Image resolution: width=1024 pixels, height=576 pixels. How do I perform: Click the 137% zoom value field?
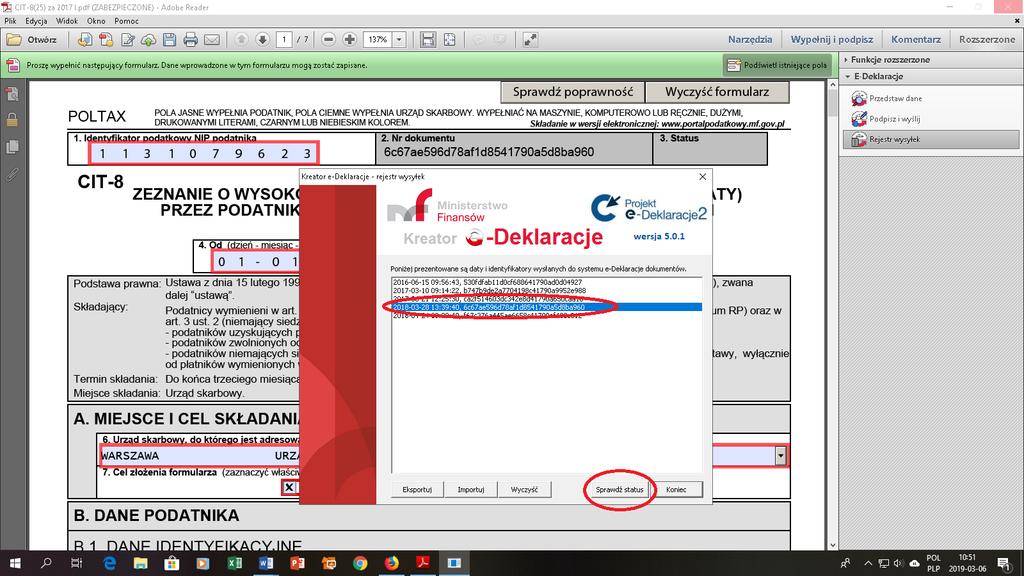point(377,40)
